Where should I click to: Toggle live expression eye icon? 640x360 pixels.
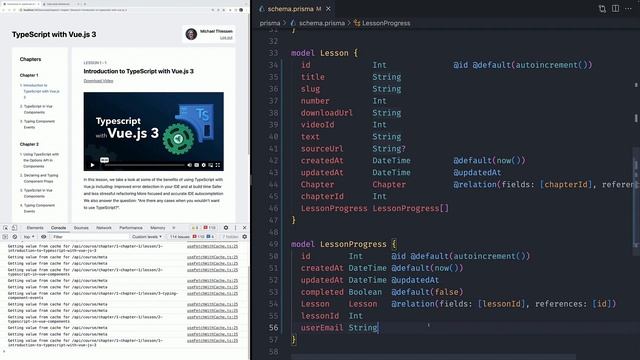click(43, 237)
